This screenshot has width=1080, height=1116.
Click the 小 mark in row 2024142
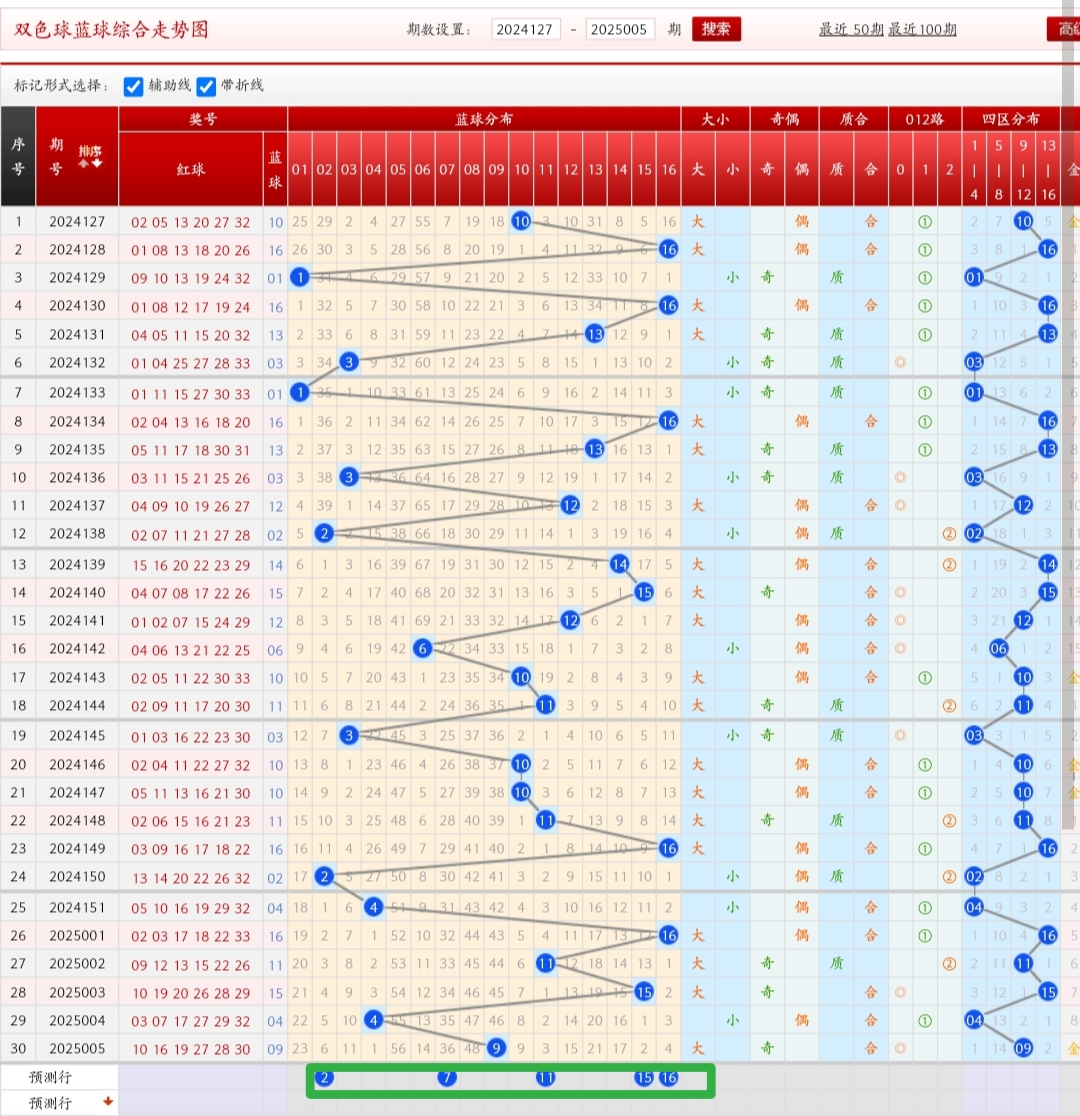pos(733,648)
